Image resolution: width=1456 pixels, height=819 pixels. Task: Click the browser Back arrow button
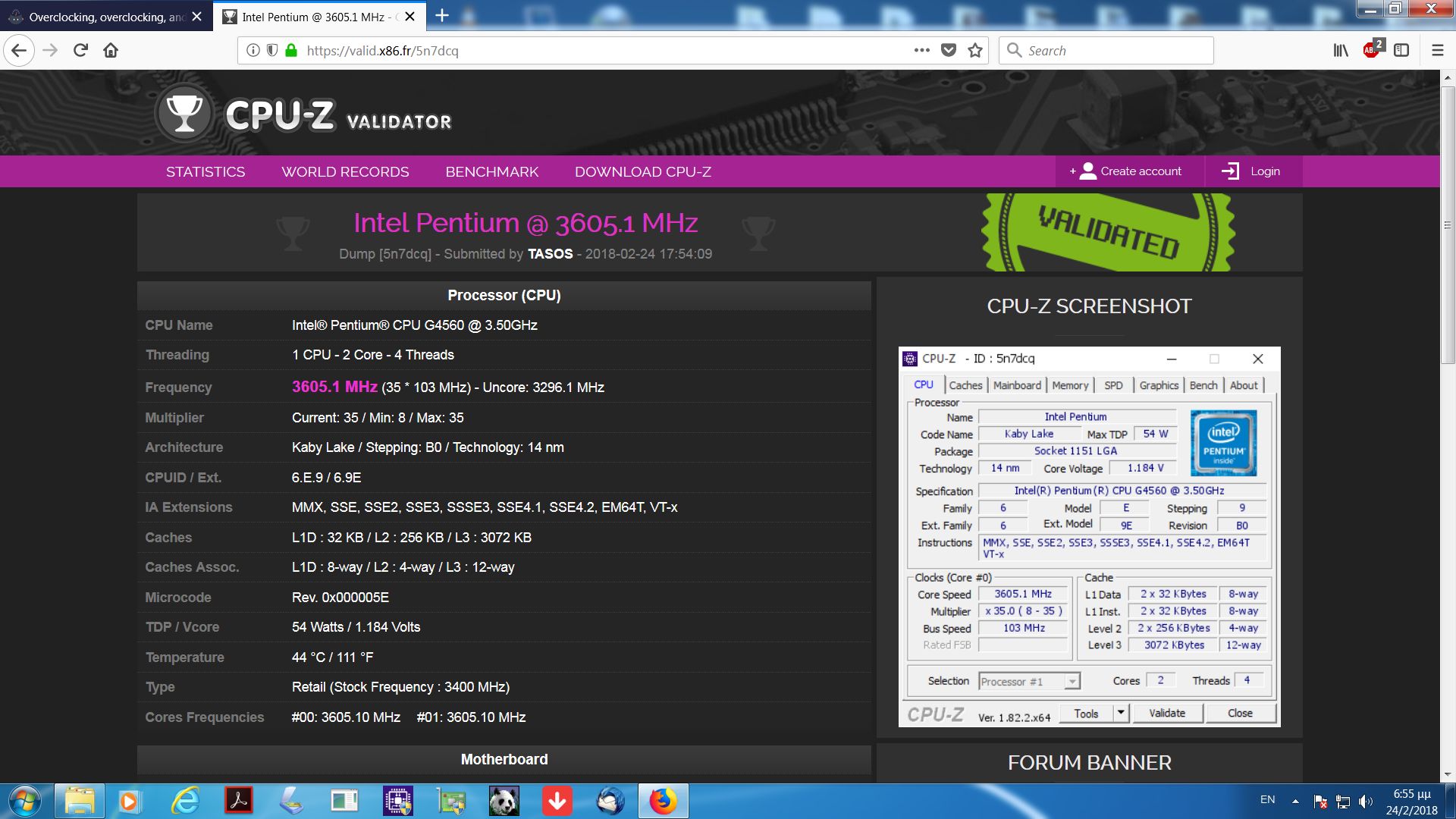(20, 51)
